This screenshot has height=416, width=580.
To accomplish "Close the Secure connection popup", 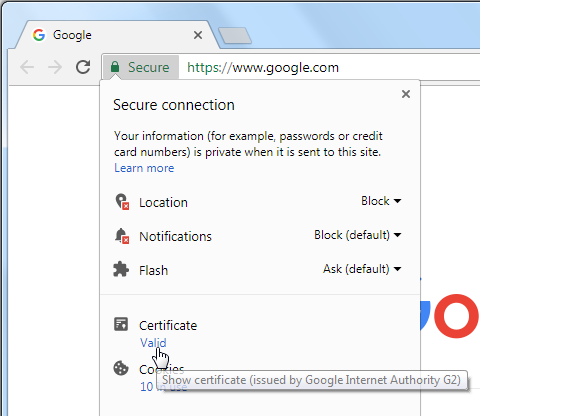I will (406, 94).
